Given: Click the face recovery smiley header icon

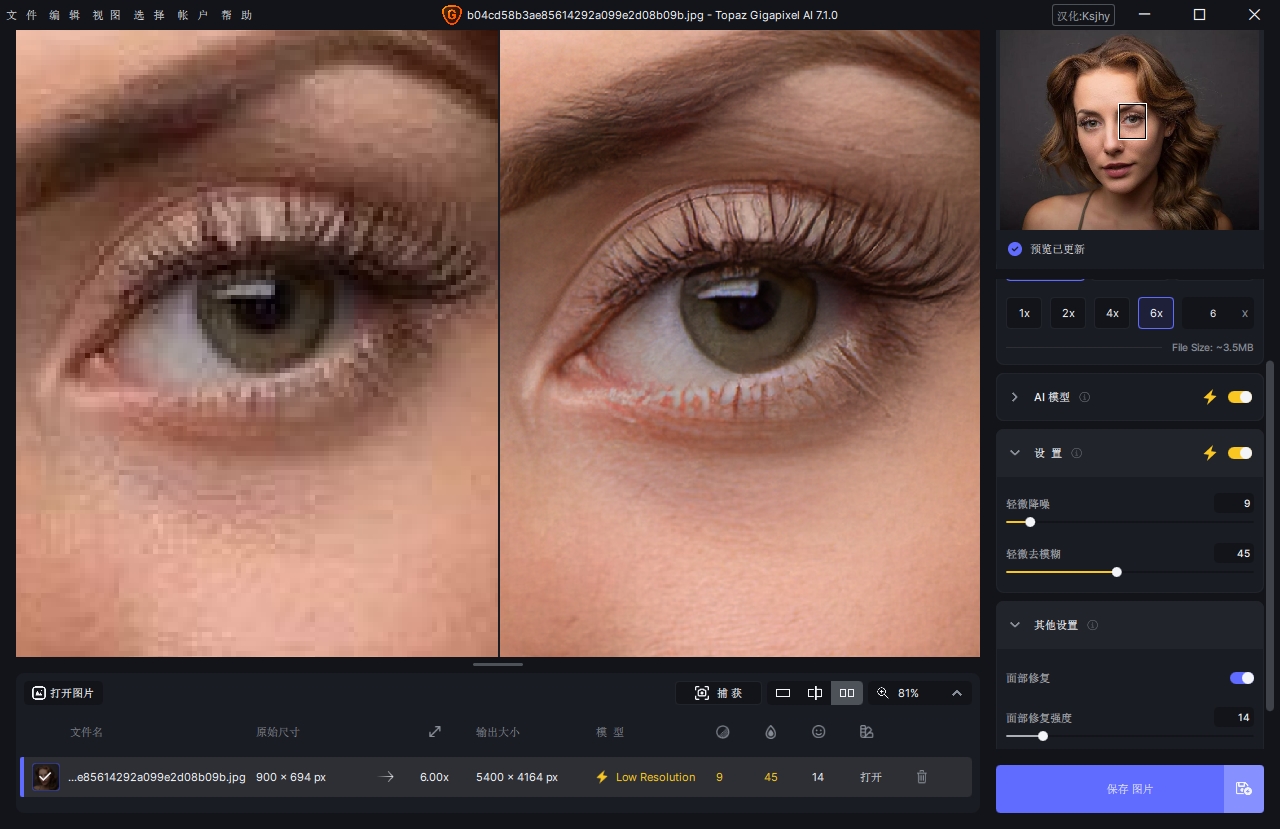Looking at the screenshot, I should (x=818, y=732).
